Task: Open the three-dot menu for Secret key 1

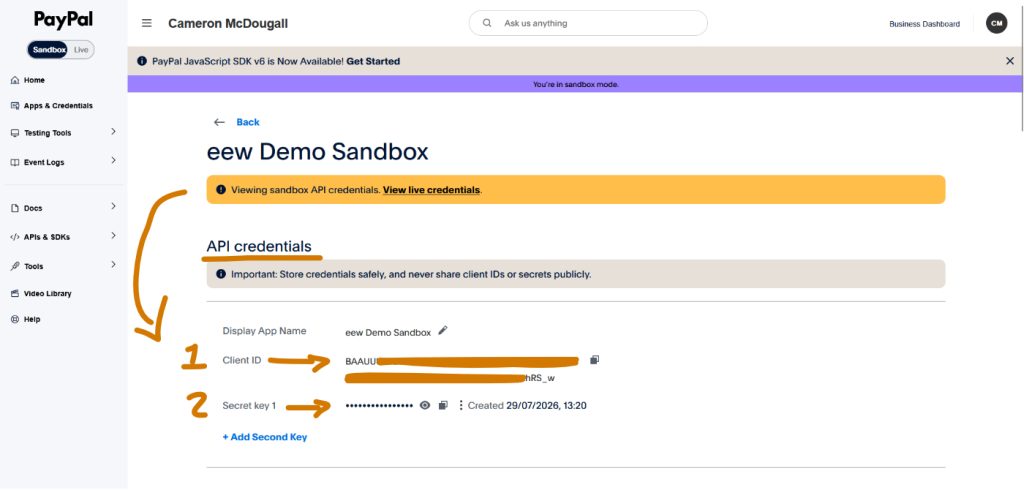Action: [460, 406]
